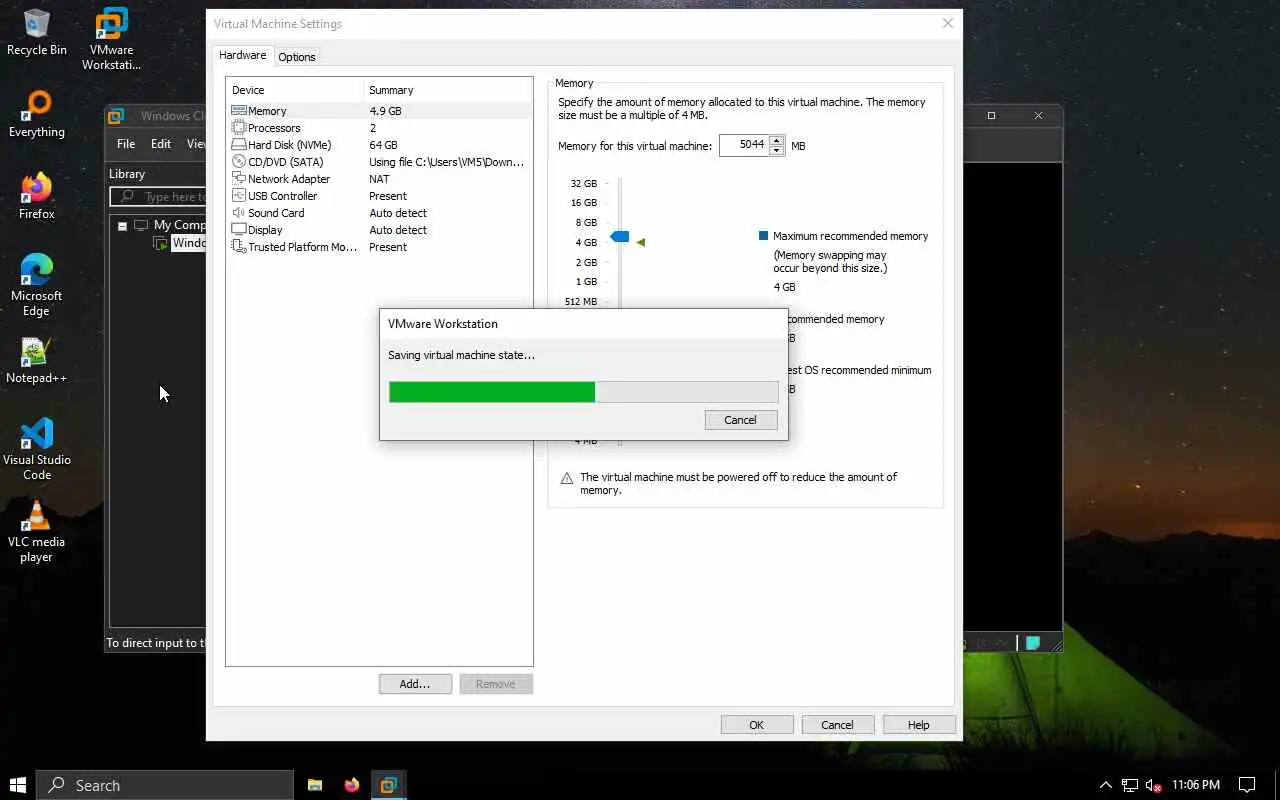The image size is (1280, 800).
Task: Collapse the My Computer tree node
Action: point(122,226)
